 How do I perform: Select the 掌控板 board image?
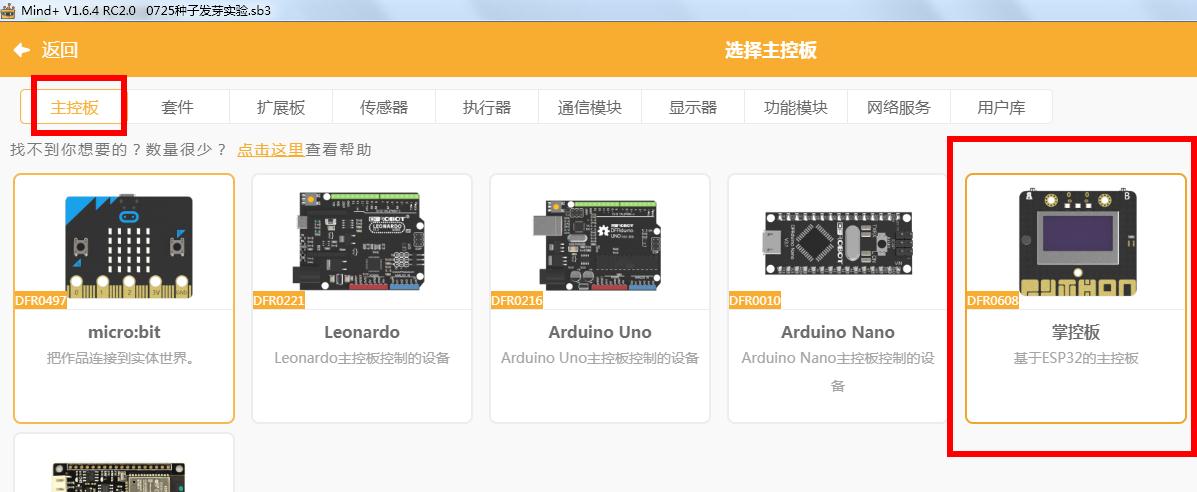[x=1077, y=241]
